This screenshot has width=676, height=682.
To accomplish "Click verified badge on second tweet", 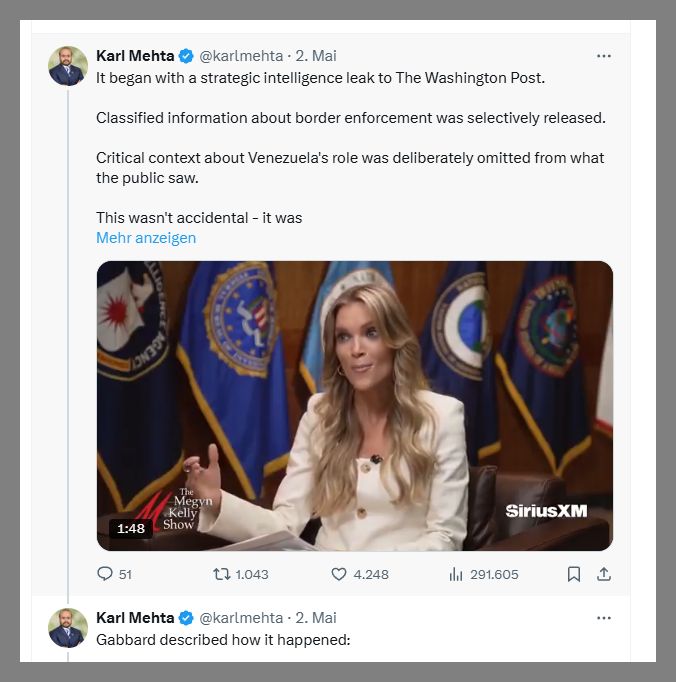I will point(187,617).
